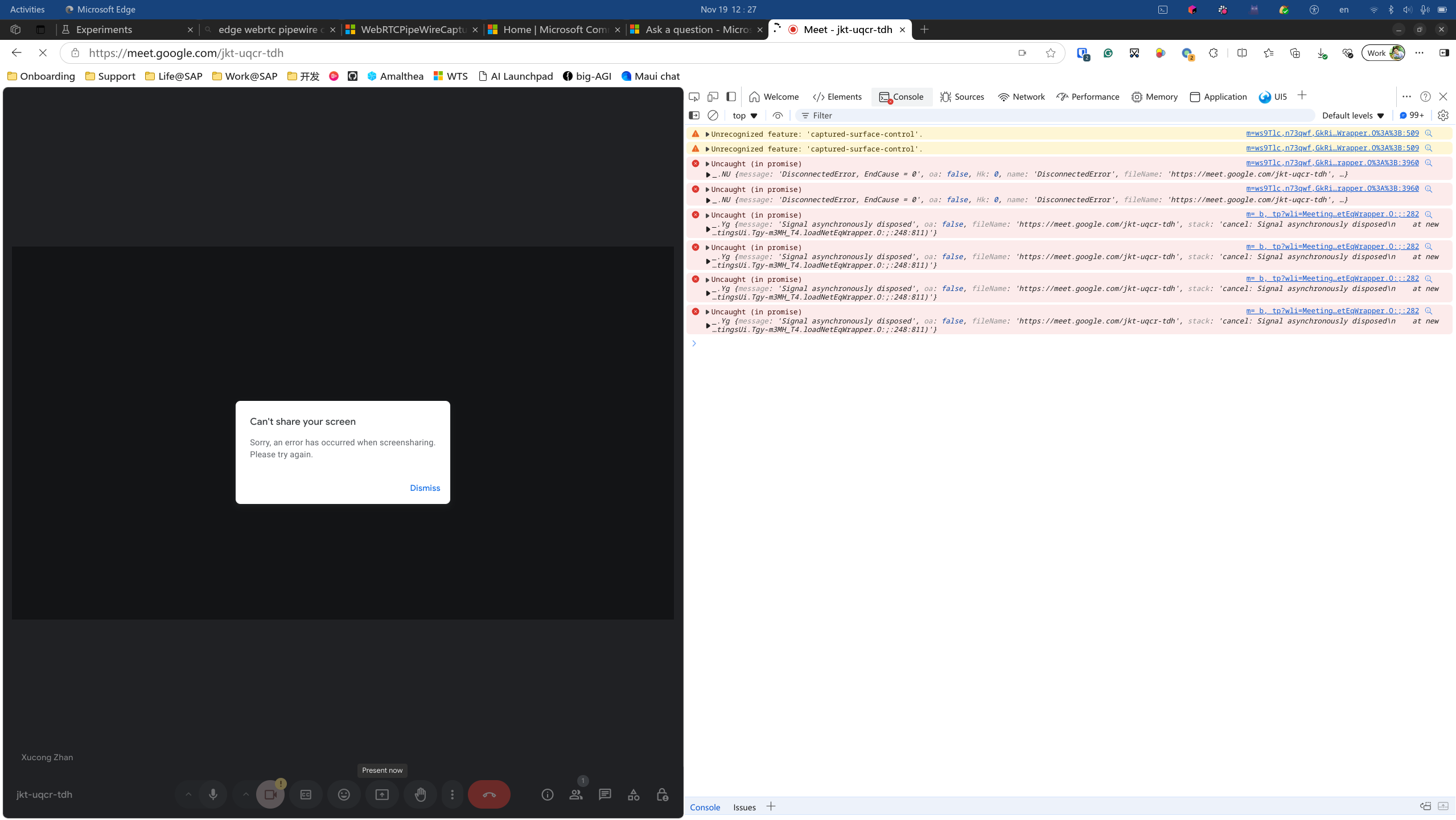This screenshot has height=820, width=1456.
Task: Toggle the camera button with warning badge
Action: [270, 794]
